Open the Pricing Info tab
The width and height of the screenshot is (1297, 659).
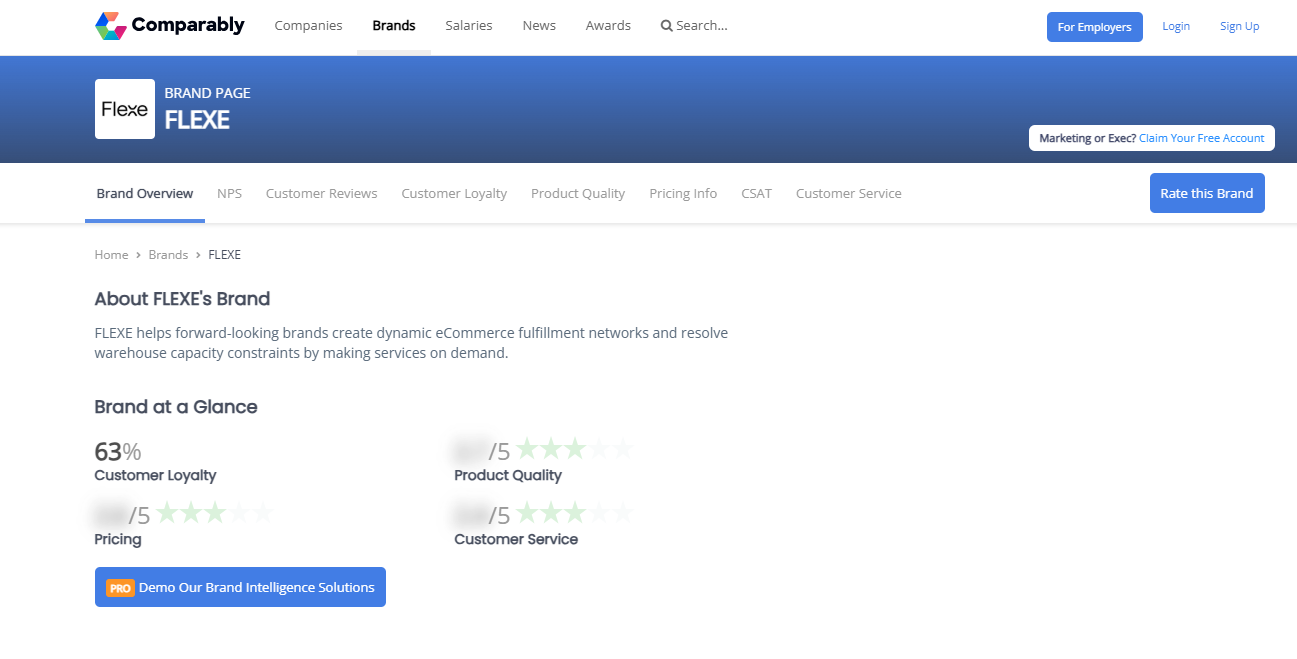(x=683, y=194)
